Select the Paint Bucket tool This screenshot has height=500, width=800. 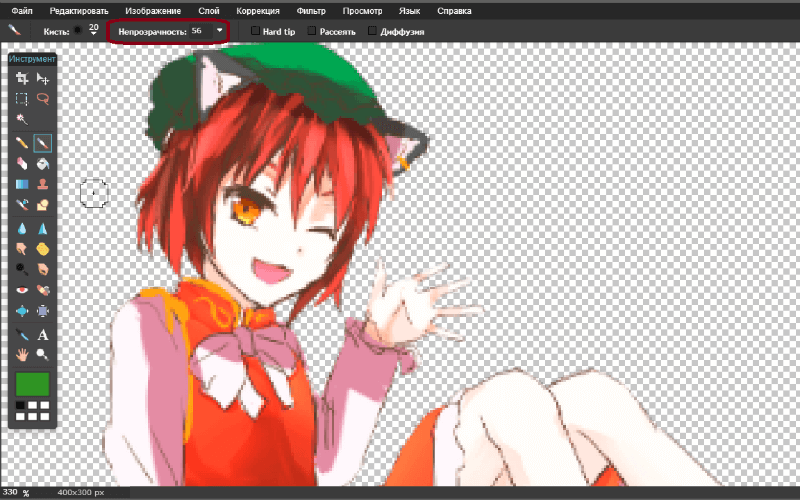43,164
